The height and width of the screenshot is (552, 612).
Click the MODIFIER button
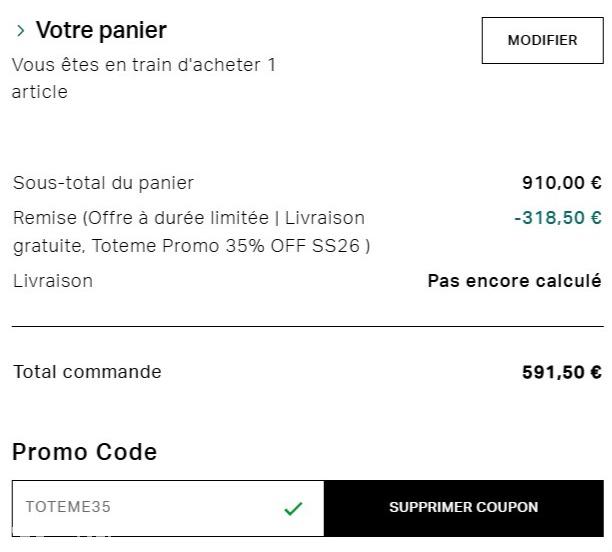click(542, 41)
